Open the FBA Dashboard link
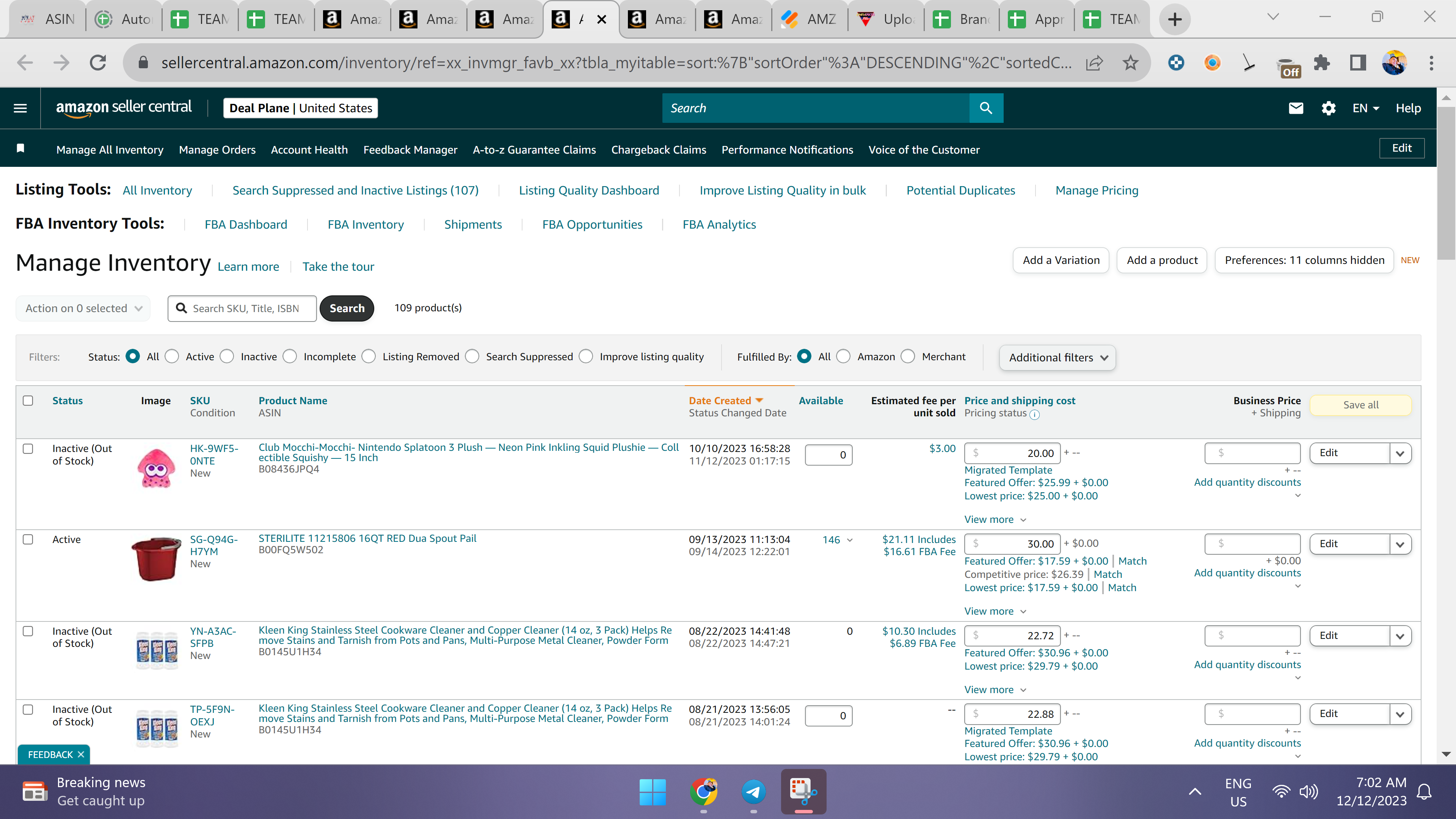 246,224
